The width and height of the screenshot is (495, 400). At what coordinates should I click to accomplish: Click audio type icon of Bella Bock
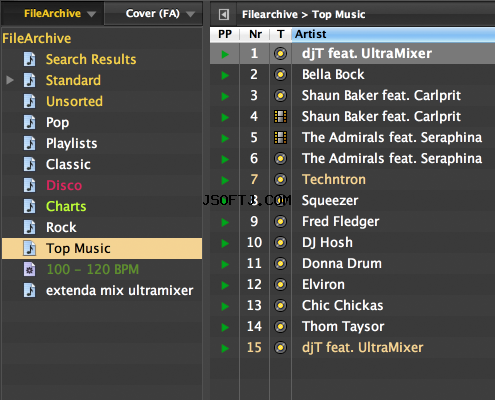(280, 74)
